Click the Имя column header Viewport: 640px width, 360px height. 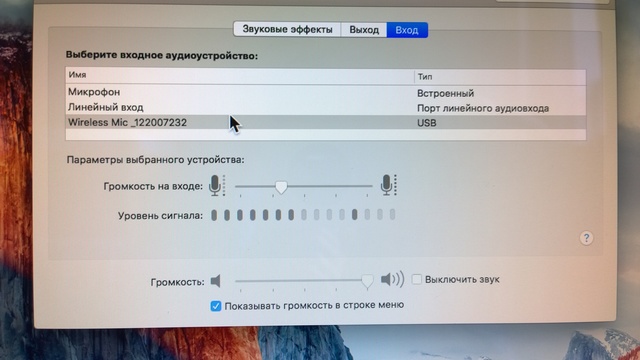point(240,76)
